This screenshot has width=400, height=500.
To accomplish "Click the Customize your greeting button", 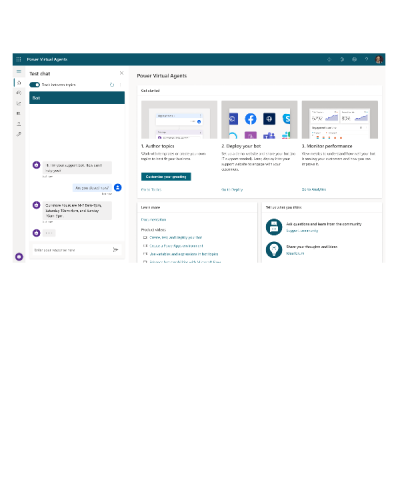I will coord(166,177).
